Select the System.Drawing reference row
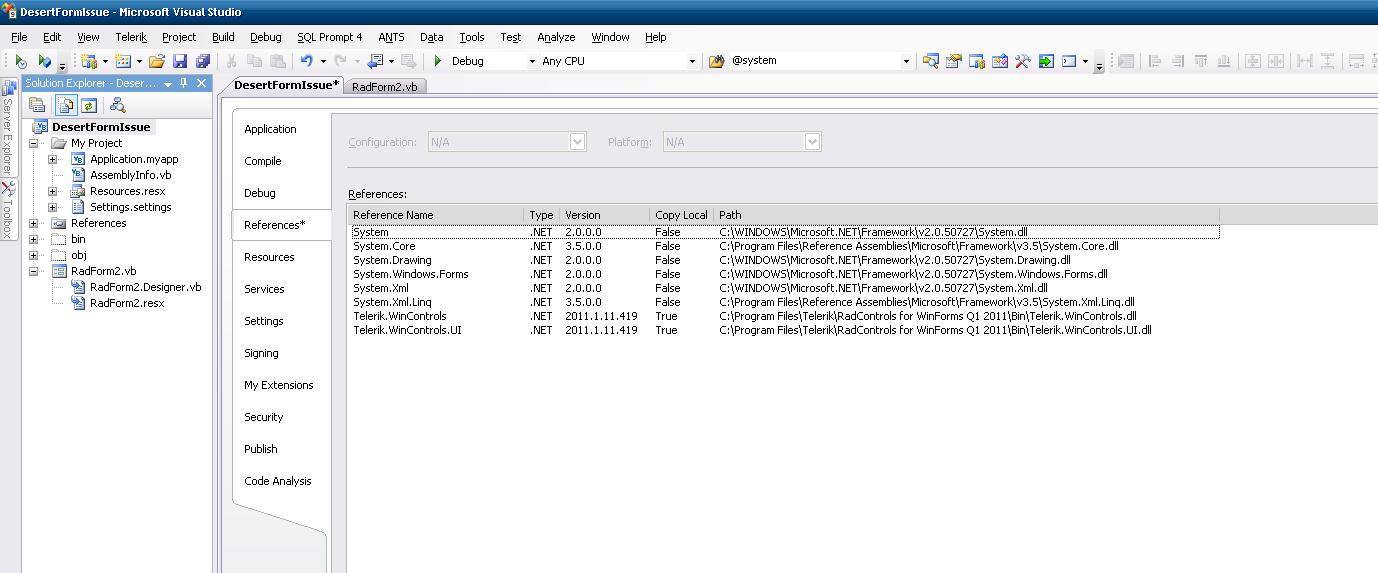This screenshot has height=573, width=1378. click(x=784, y=260)
